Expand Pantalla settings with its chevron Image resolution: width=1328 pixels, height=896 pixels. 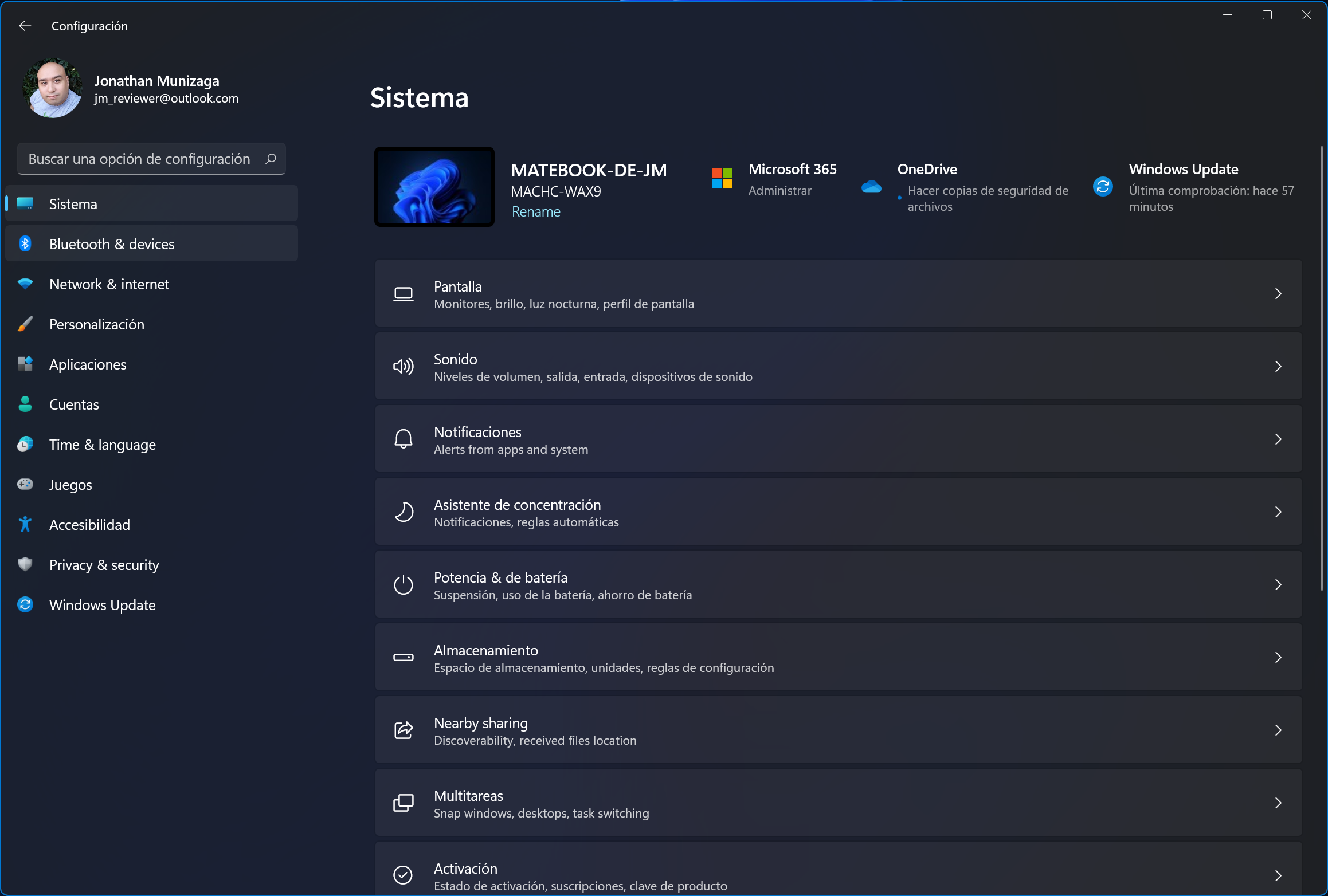tap(1278, 294)
